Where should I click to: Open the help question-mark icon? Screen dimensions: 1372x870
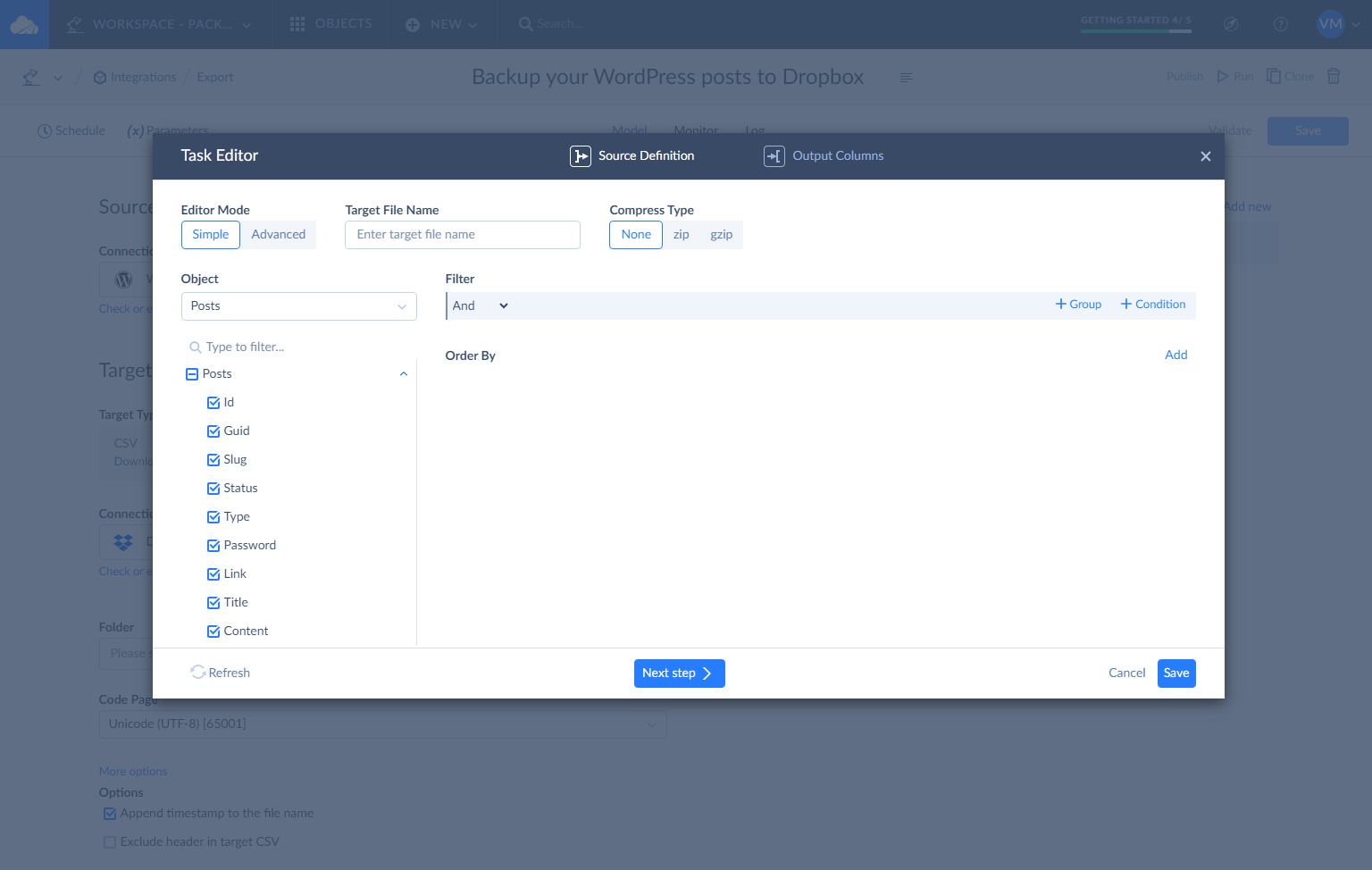coord(1280,24)
